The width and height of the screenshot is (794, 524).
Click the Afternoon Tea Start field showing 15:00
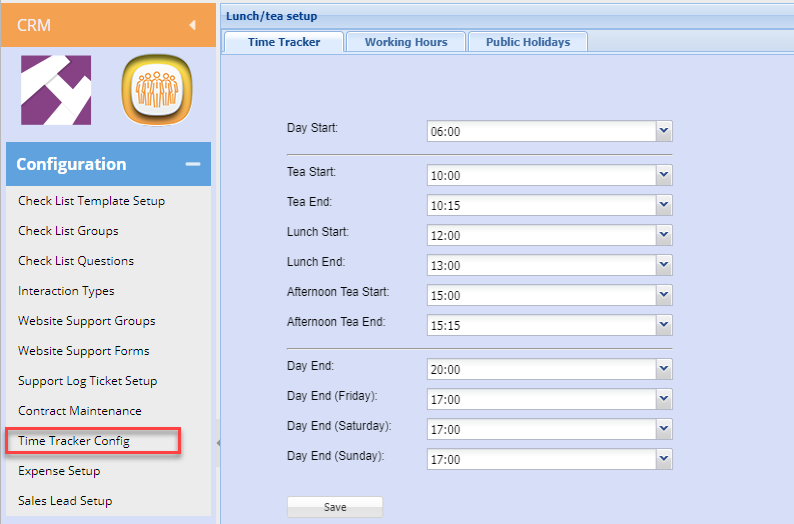tap(542, 295)
